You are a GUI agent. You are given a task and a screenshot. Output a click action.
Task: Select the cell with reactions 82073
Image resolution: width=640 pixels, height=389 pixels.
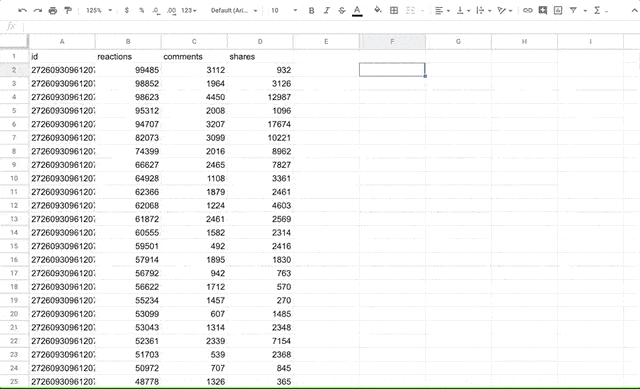pyautogui.click(x=128, y=138)
